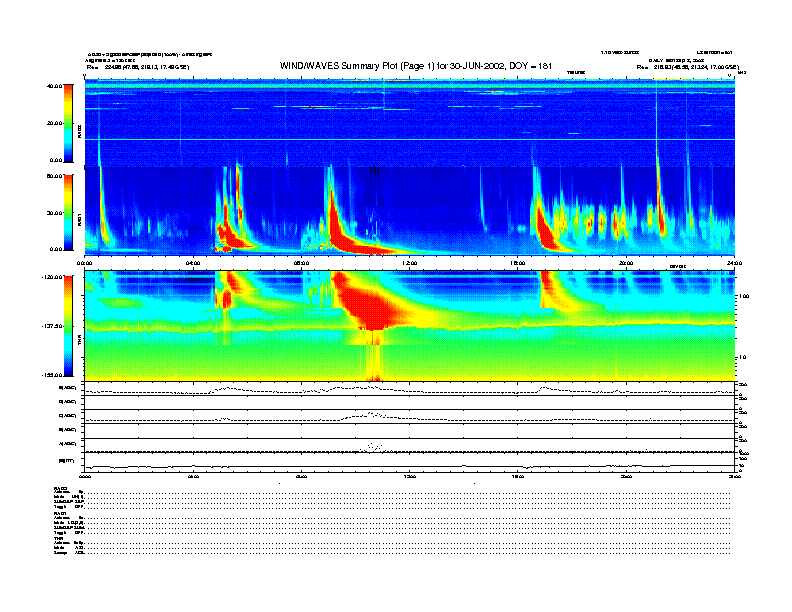Click the RAD2 header in status table
This screenshot has width=792, height=612.
point(60,488)
